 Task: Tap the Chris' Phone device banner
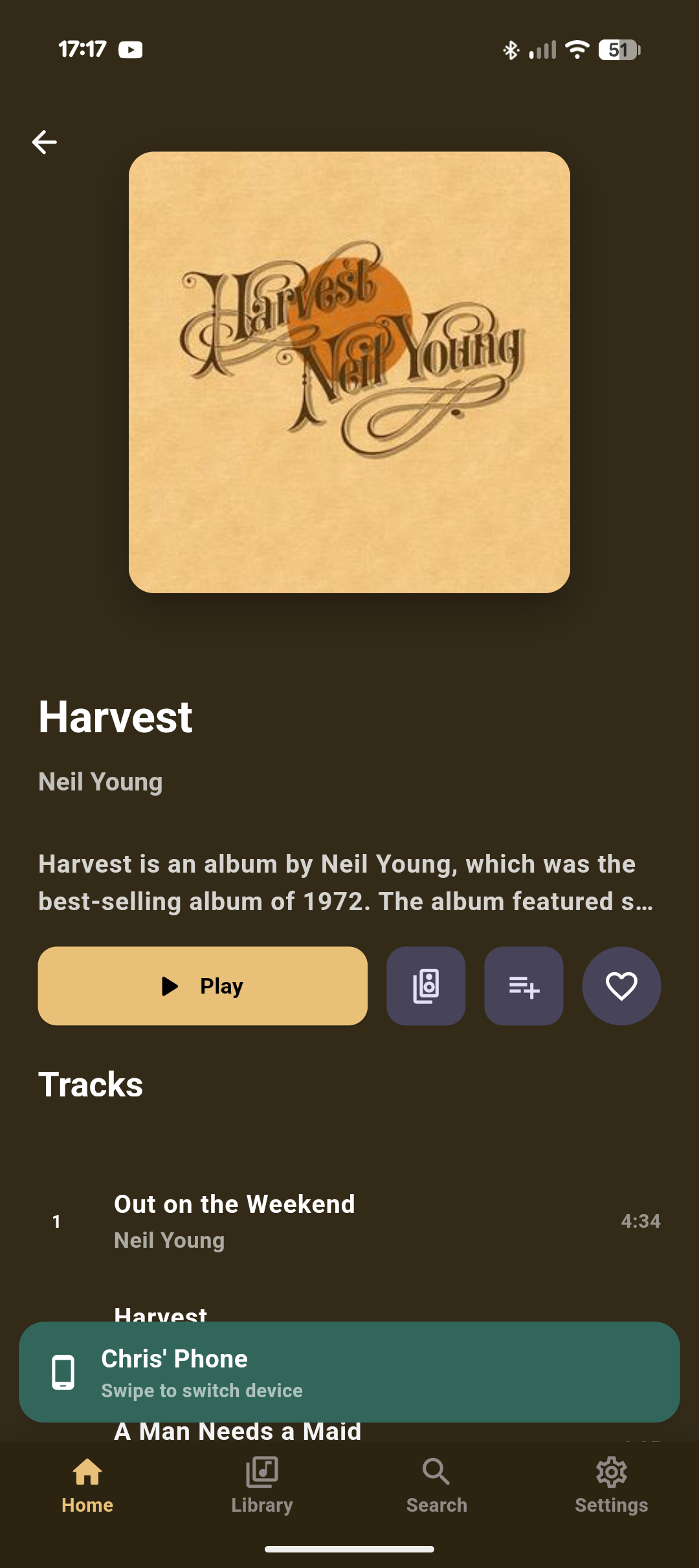coord(349,1372)
